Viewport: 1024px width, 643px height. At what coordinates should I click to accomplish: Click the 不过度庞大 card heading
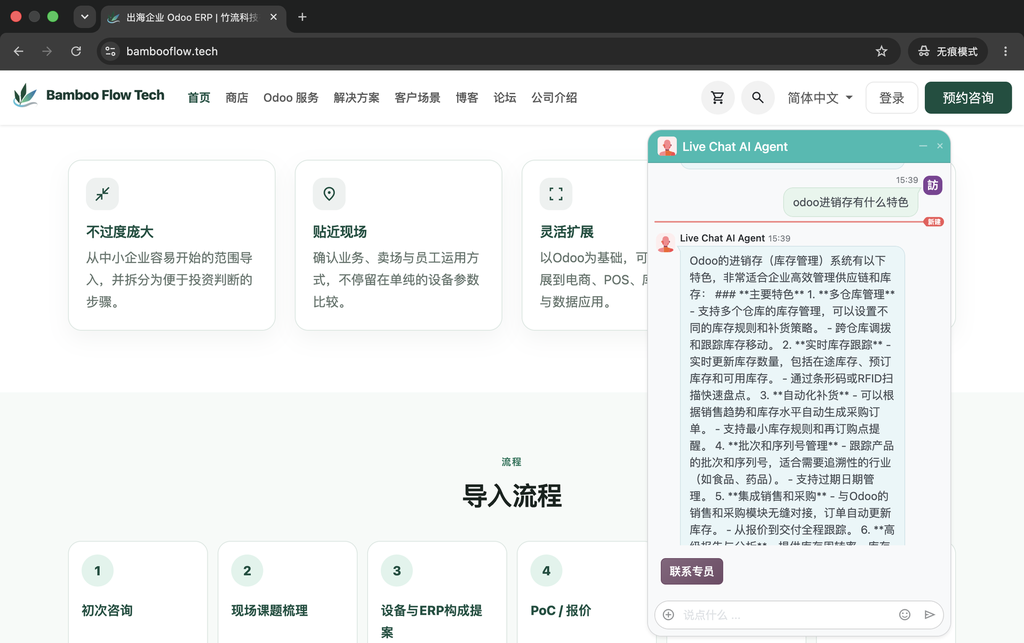120,232
